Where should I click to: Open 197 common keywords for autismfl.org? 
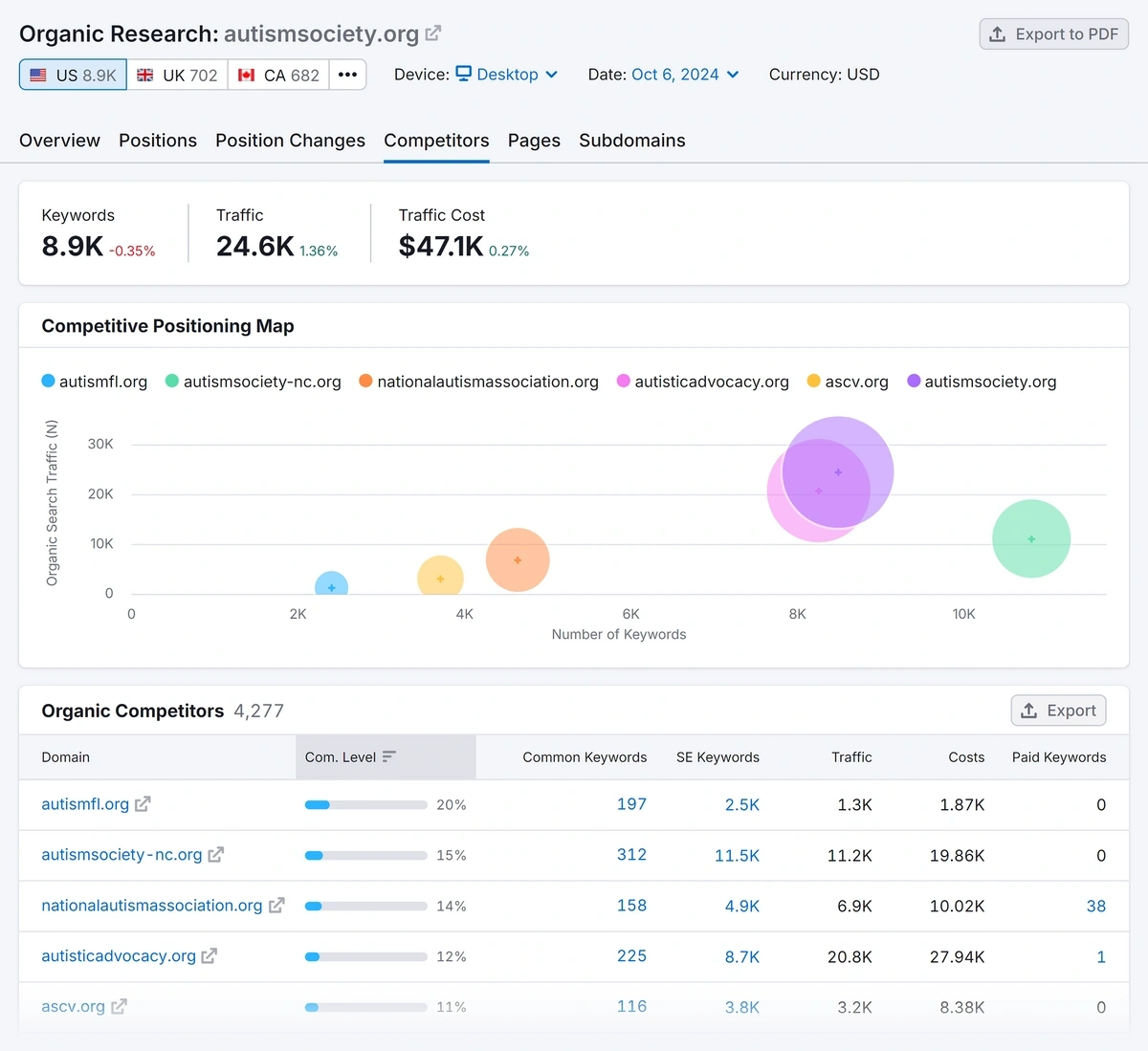[x=631, y=804]
